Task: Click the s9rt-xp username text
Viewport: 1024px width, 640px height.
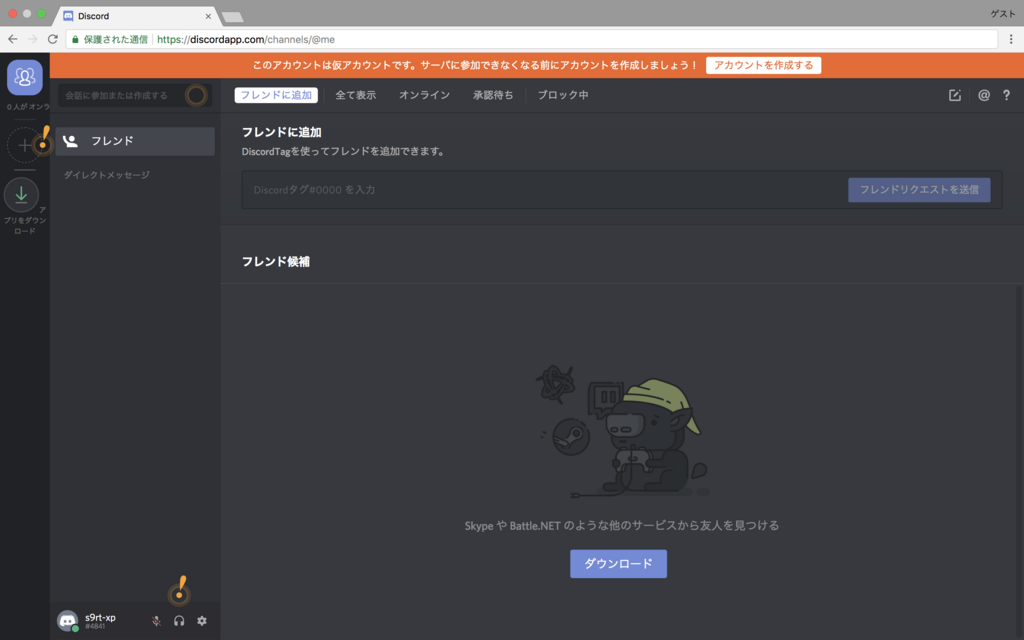Action: point(101,617)
